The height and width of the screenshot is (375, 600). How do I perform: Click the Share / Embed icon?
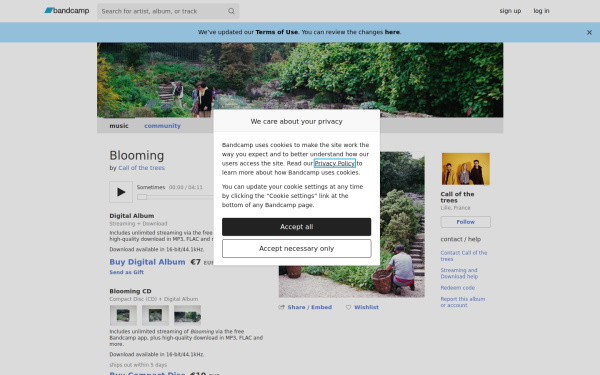click(282, 307)
